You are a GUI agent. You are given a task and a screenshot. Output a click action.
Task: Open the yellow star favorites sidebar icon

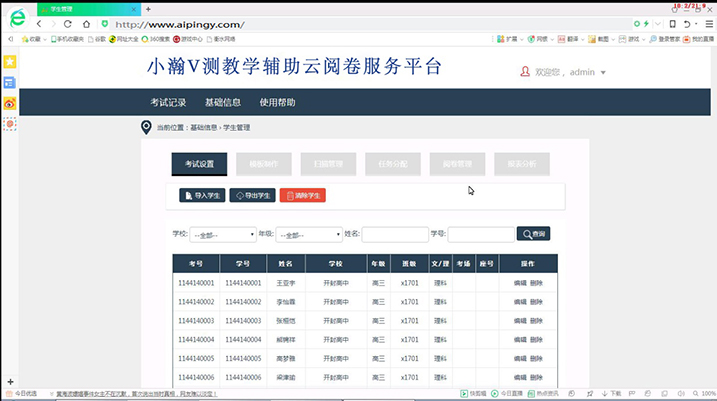10,62
